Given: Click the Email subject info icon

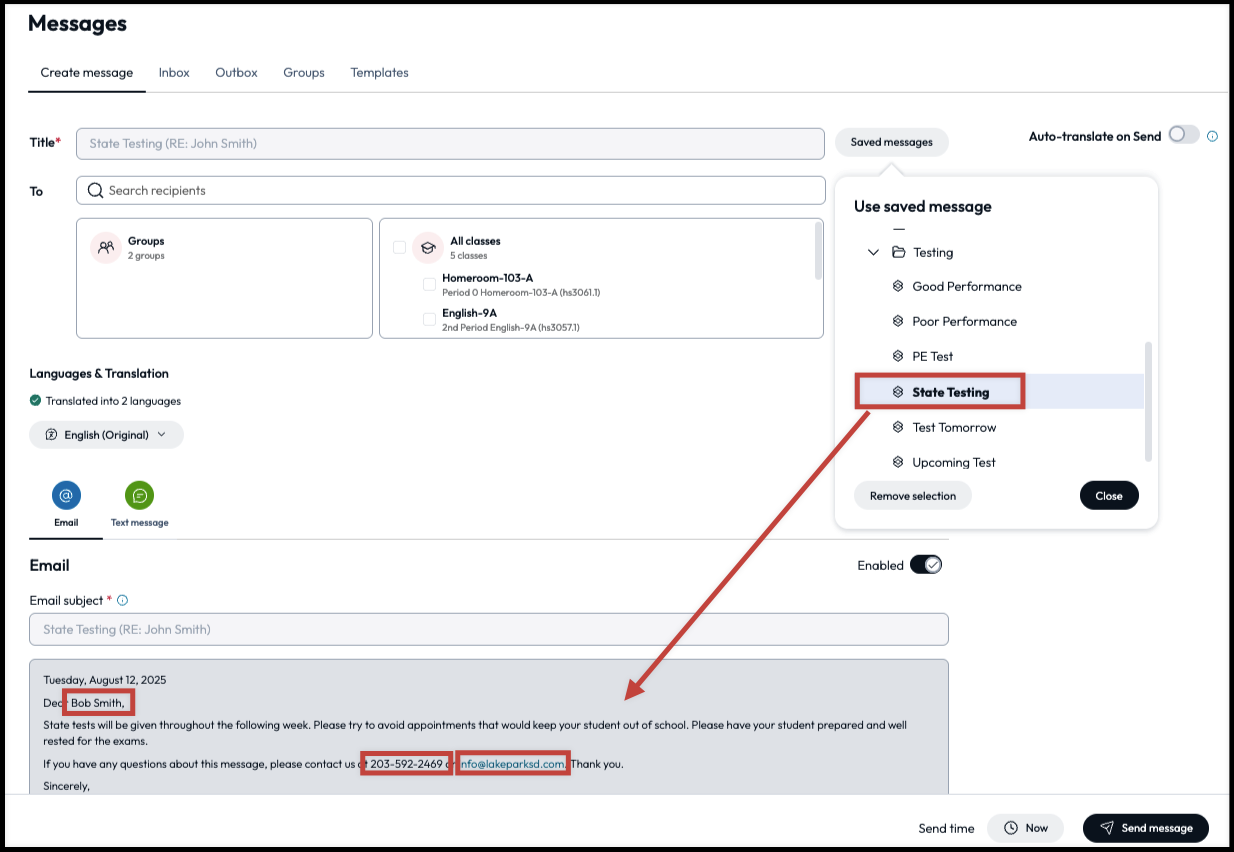Looking at the screenshot, I should pyautogui.click(x=123, y=600).
